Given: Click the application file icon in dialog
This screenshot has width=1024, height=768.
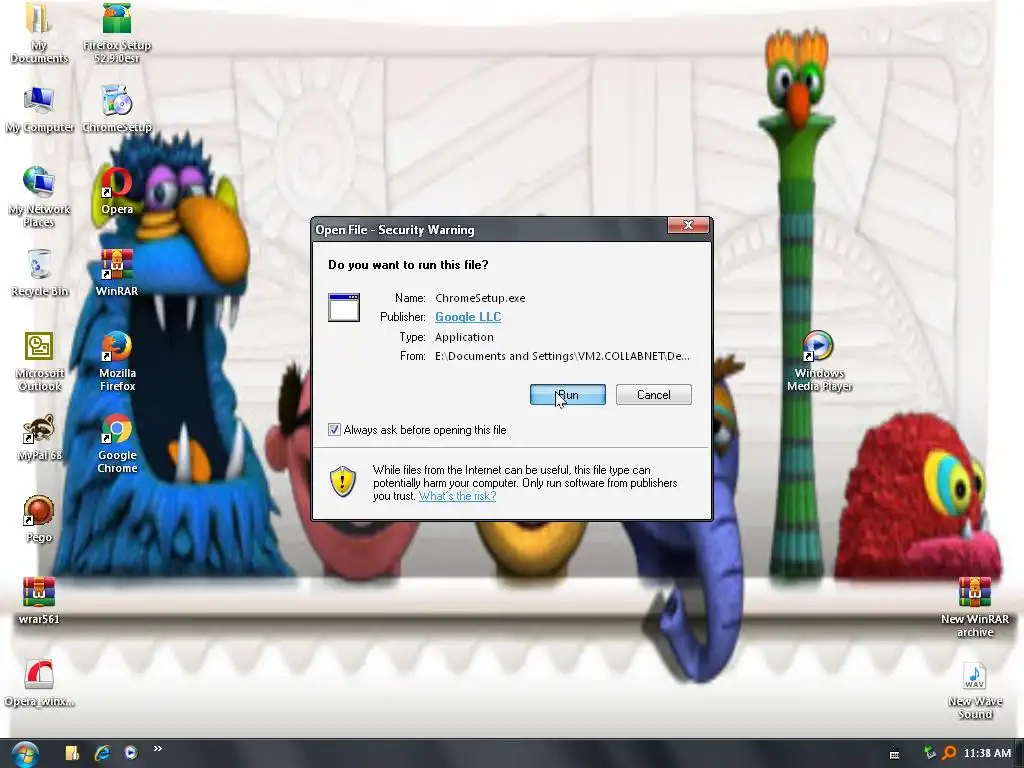Looking at the screenshot, I should tap(344, 308).
